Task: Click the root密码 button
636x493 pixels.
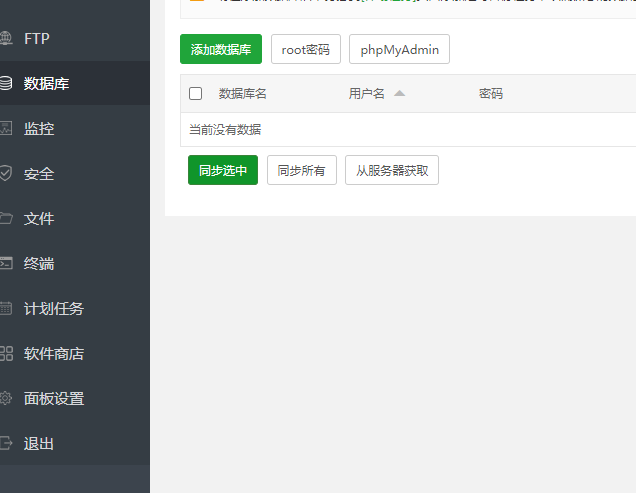Action: [305, 49]
